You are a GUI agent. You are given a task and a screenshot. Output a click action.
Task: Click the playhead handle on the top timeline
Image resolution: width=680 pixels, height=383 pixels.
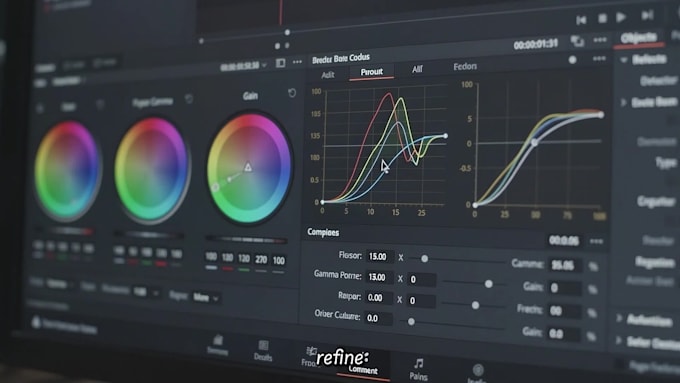tap(287, 33)
